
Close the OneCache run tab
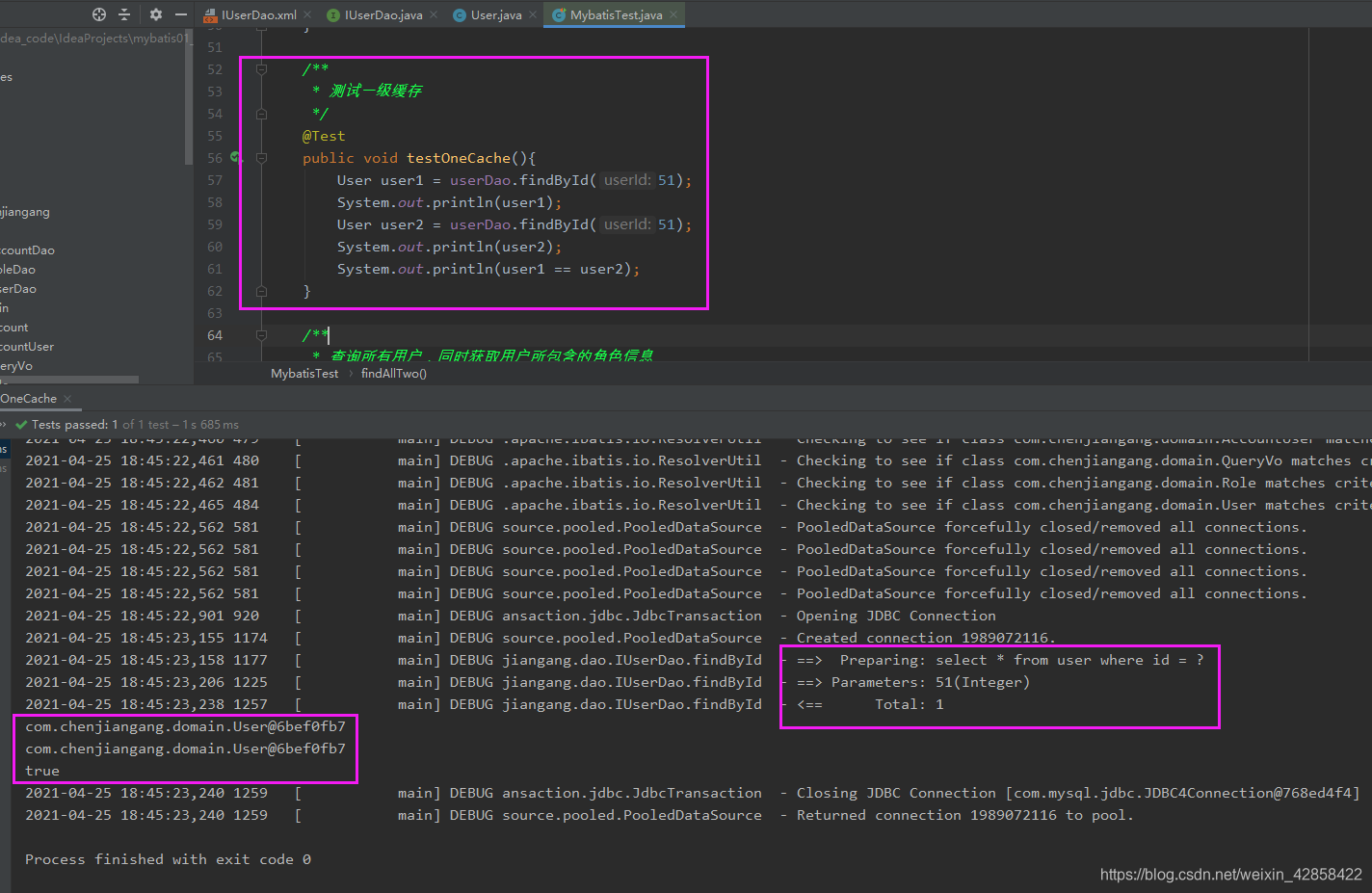(x=67, y=399)
